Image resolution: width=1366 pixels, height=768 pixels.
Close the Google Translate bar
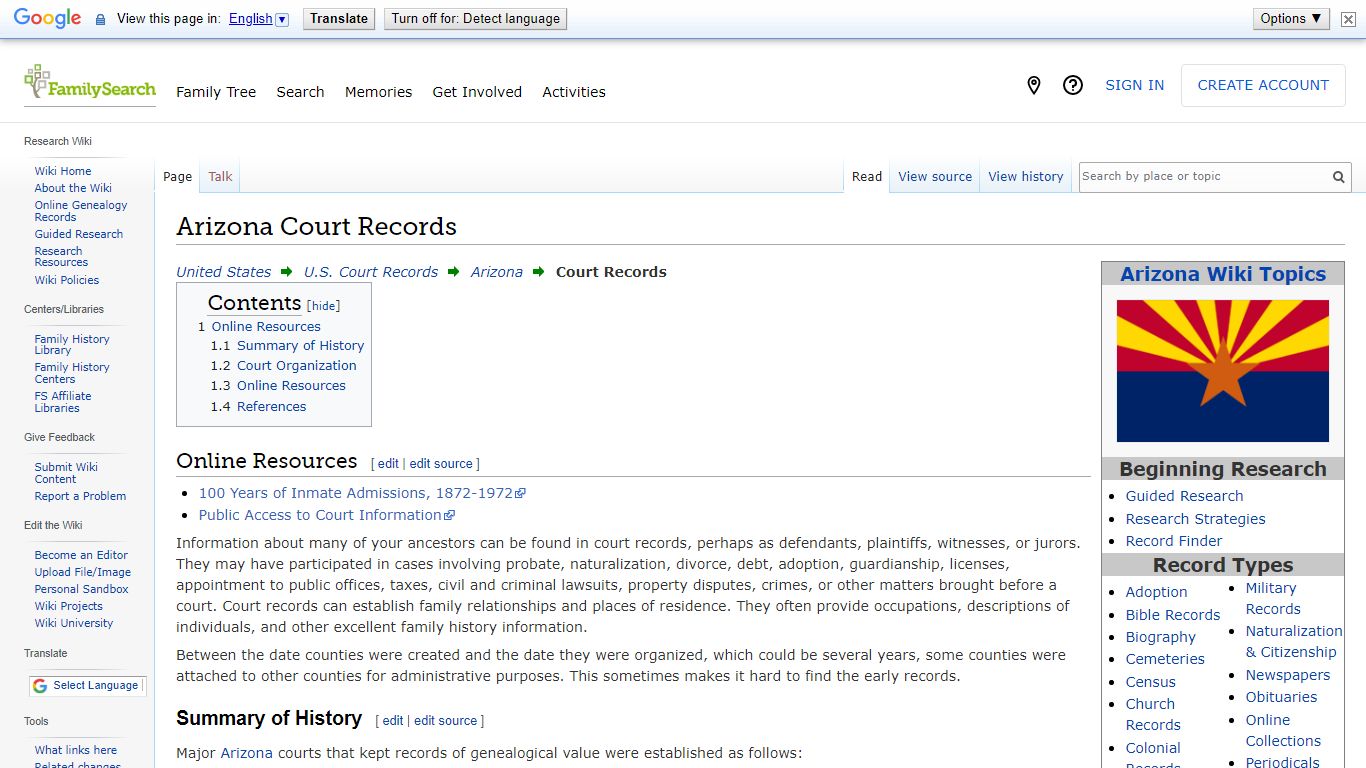tap(1348, 19)
